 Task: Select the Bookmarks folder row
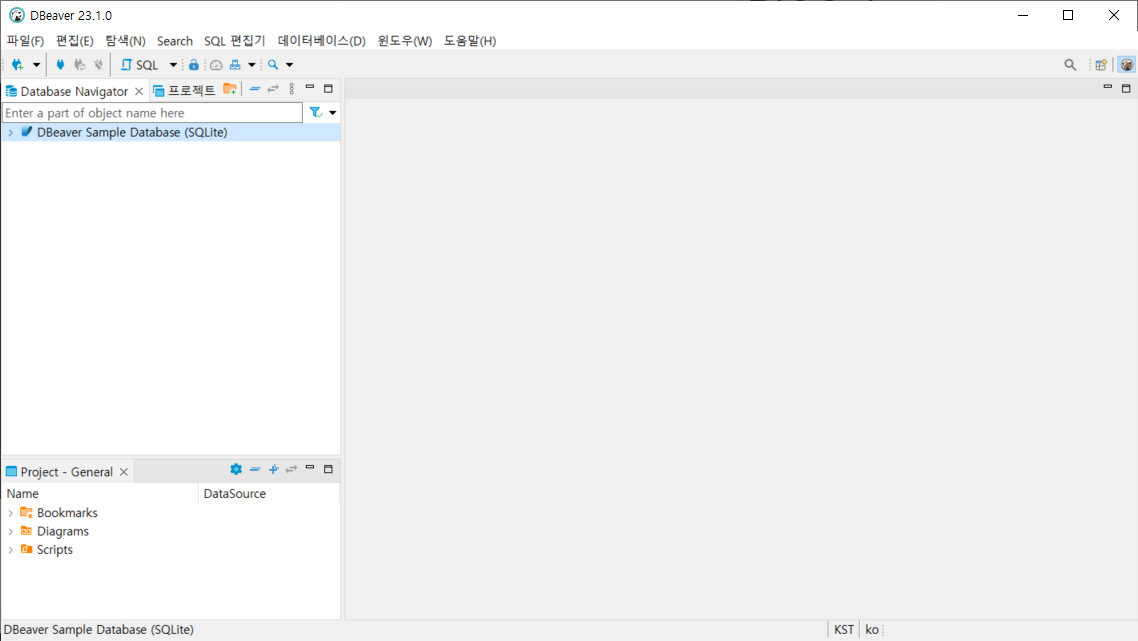coord(171,513)
